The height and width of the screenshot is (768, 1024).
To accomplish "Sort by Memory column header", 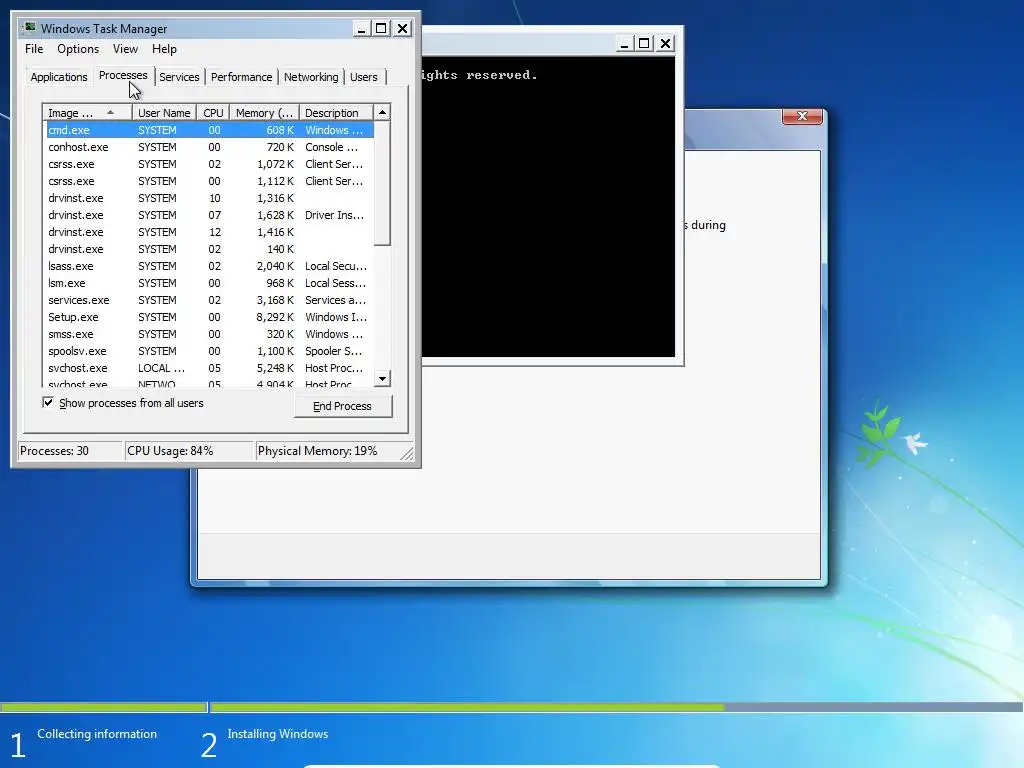I will 264,113.
